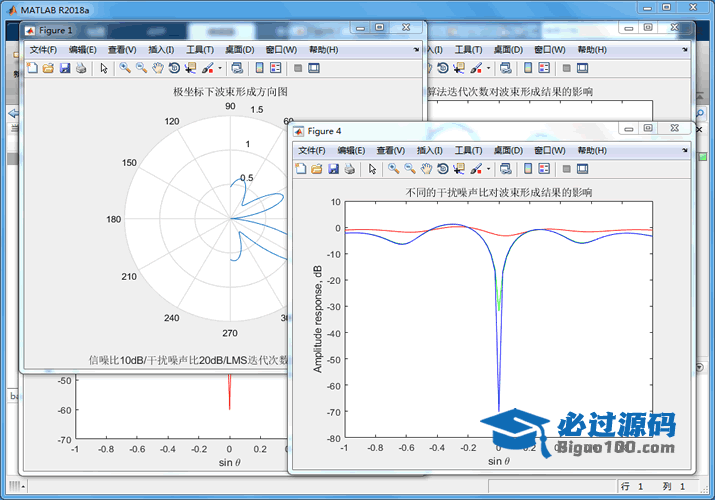Open 工具(T) menu in Figure 4

pyautogui.click(x=468, y=150)
